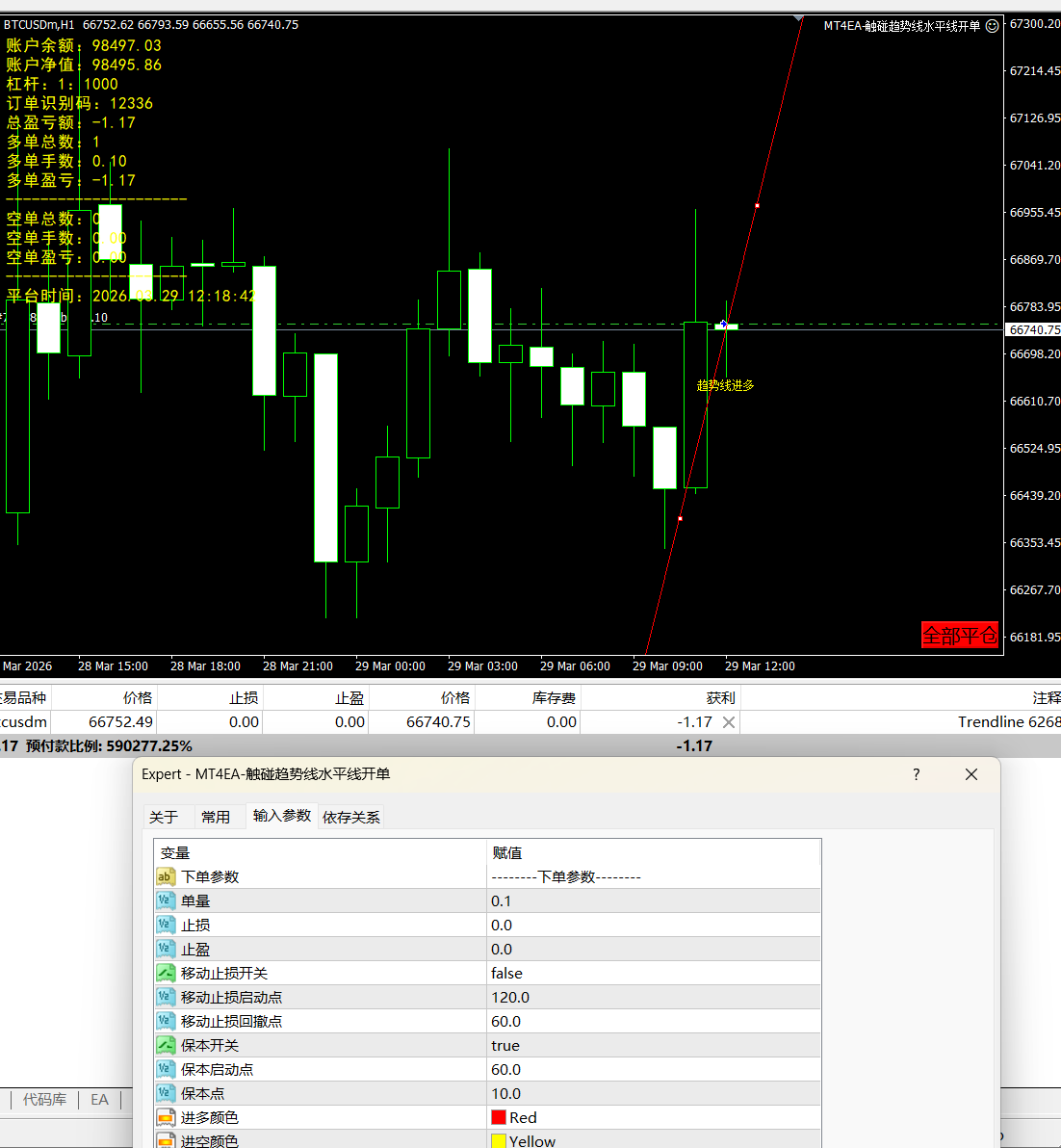
Task: Click the smiley EA status icon
Action: coord(993,26)
